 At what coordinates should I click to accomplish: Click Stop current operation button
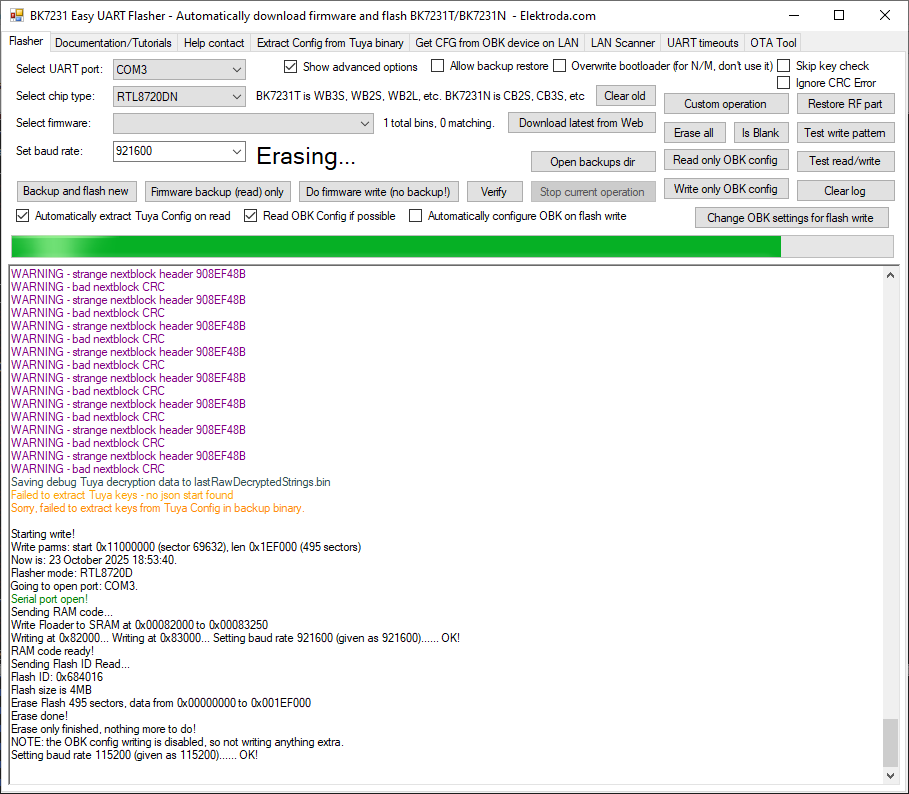[x=592, y=192]
